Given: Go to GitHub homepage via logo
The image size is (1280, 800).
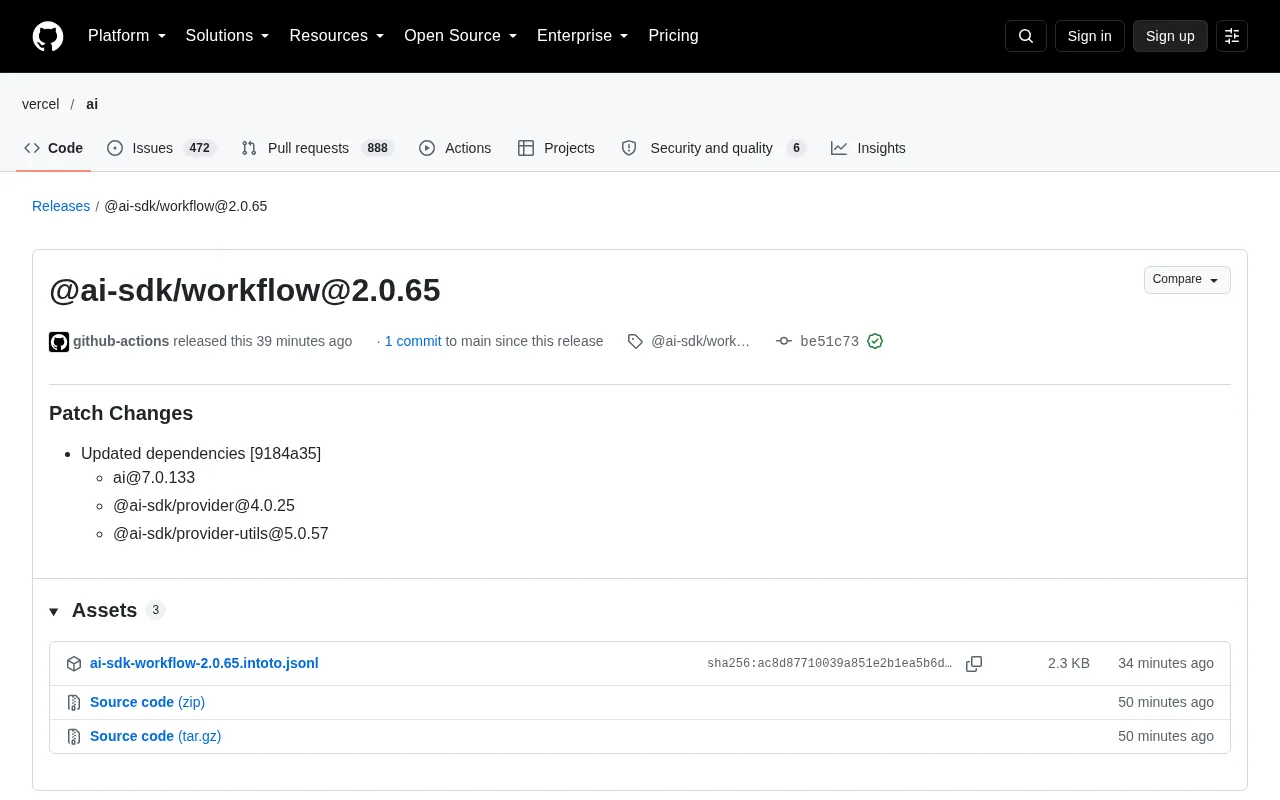Looking at the screenshot, I should 48,36.
